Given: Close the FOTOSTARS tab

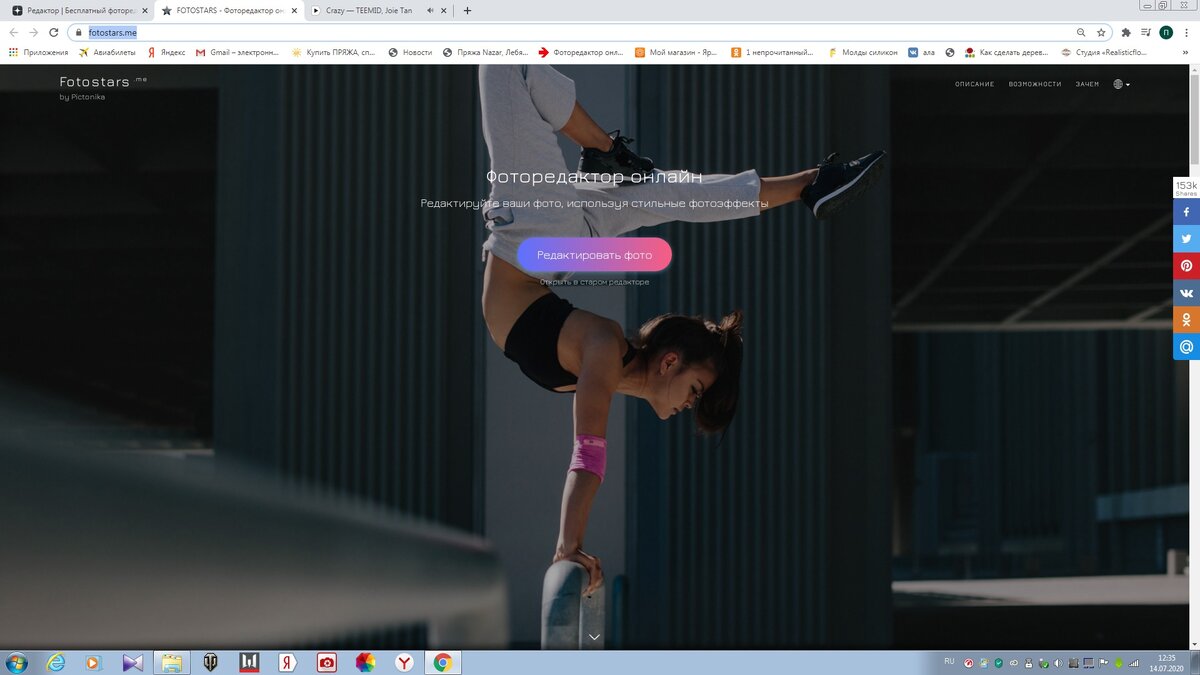Looking at the screenshot, I should pyautogui.click(x=293, y=10).
